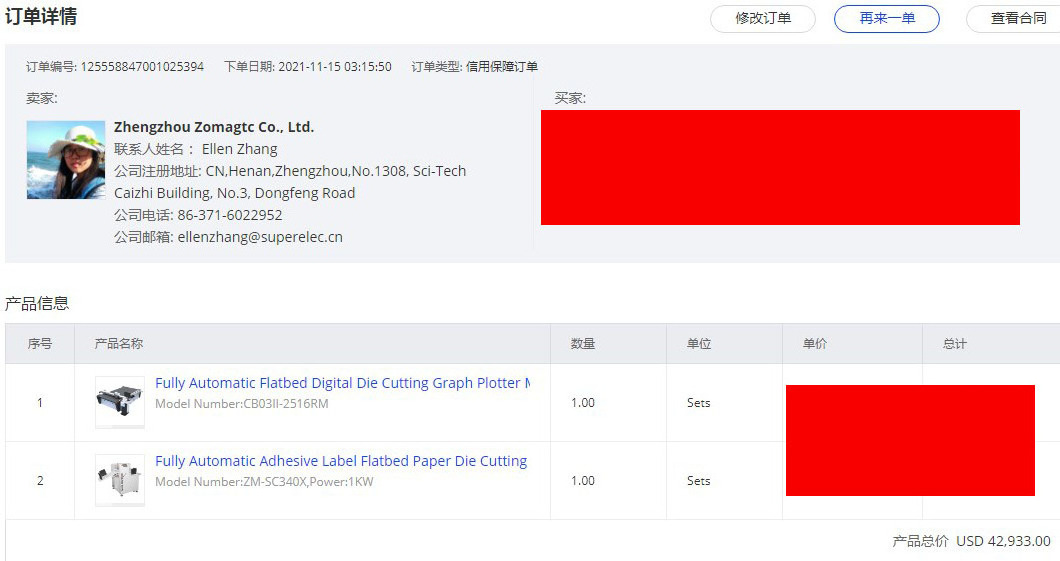Select the 单位 column header

coord(699,344)
